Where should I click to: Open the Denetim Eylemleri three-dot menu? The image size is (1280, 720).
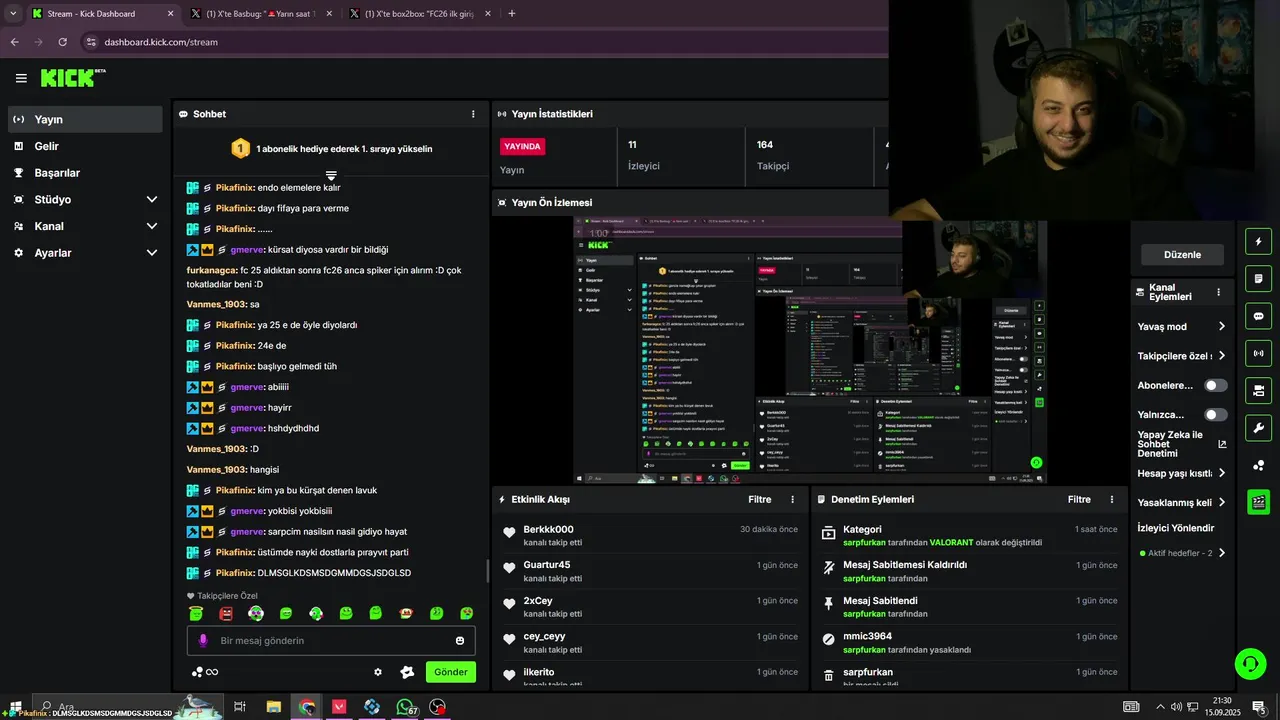(1112, 499)
